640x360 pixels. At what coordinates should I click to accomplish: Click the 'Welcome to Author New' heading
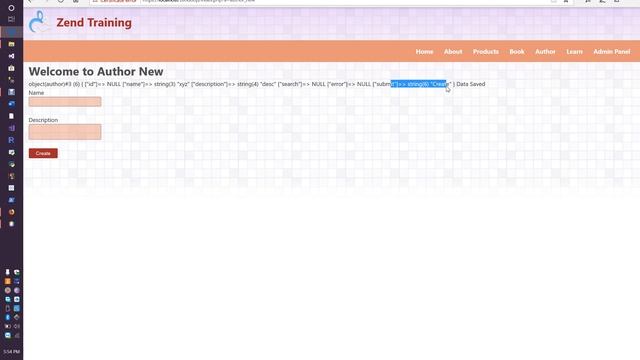pyautogui.click(x=96, y=71)
